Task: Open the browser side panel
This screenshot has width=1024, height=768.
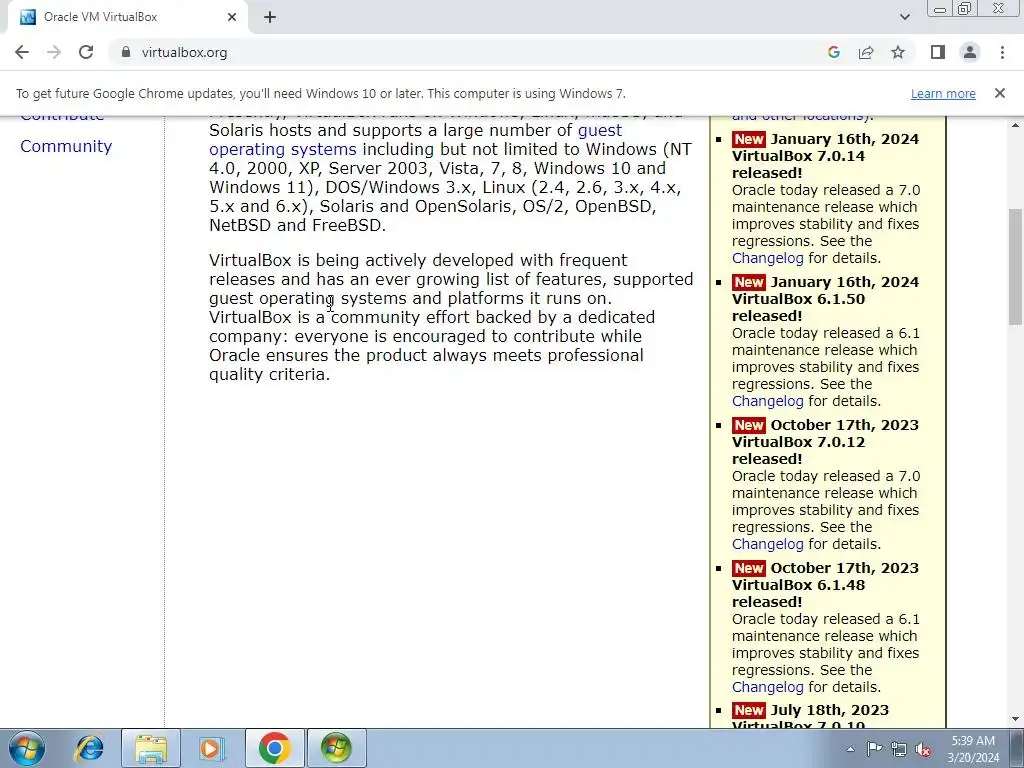Action: click(938, 52)
